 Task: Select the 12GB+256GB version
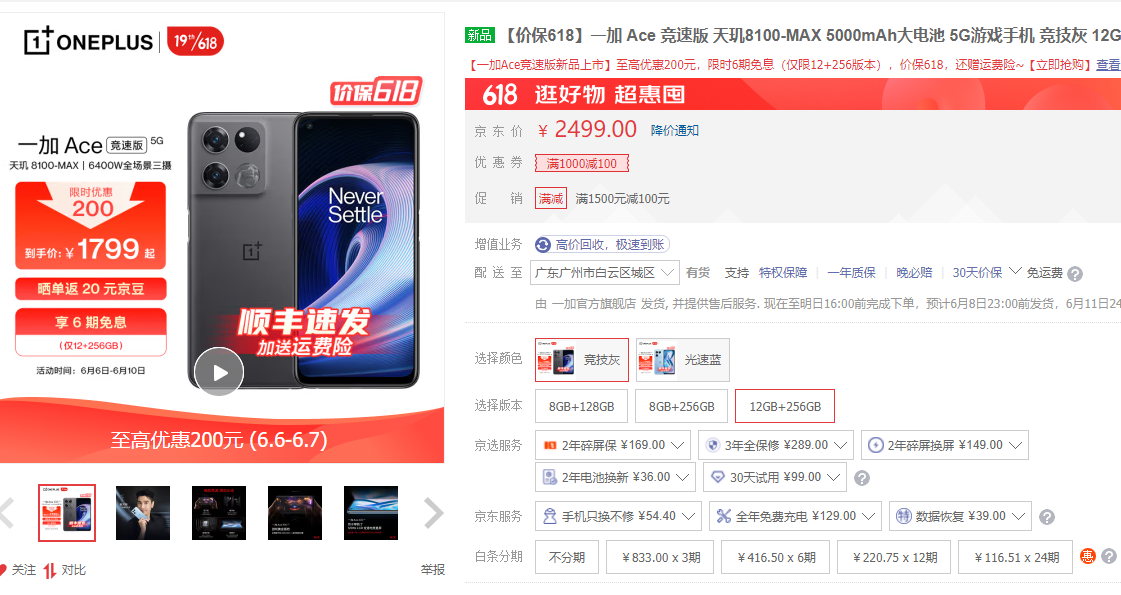[x=785, y=406]
